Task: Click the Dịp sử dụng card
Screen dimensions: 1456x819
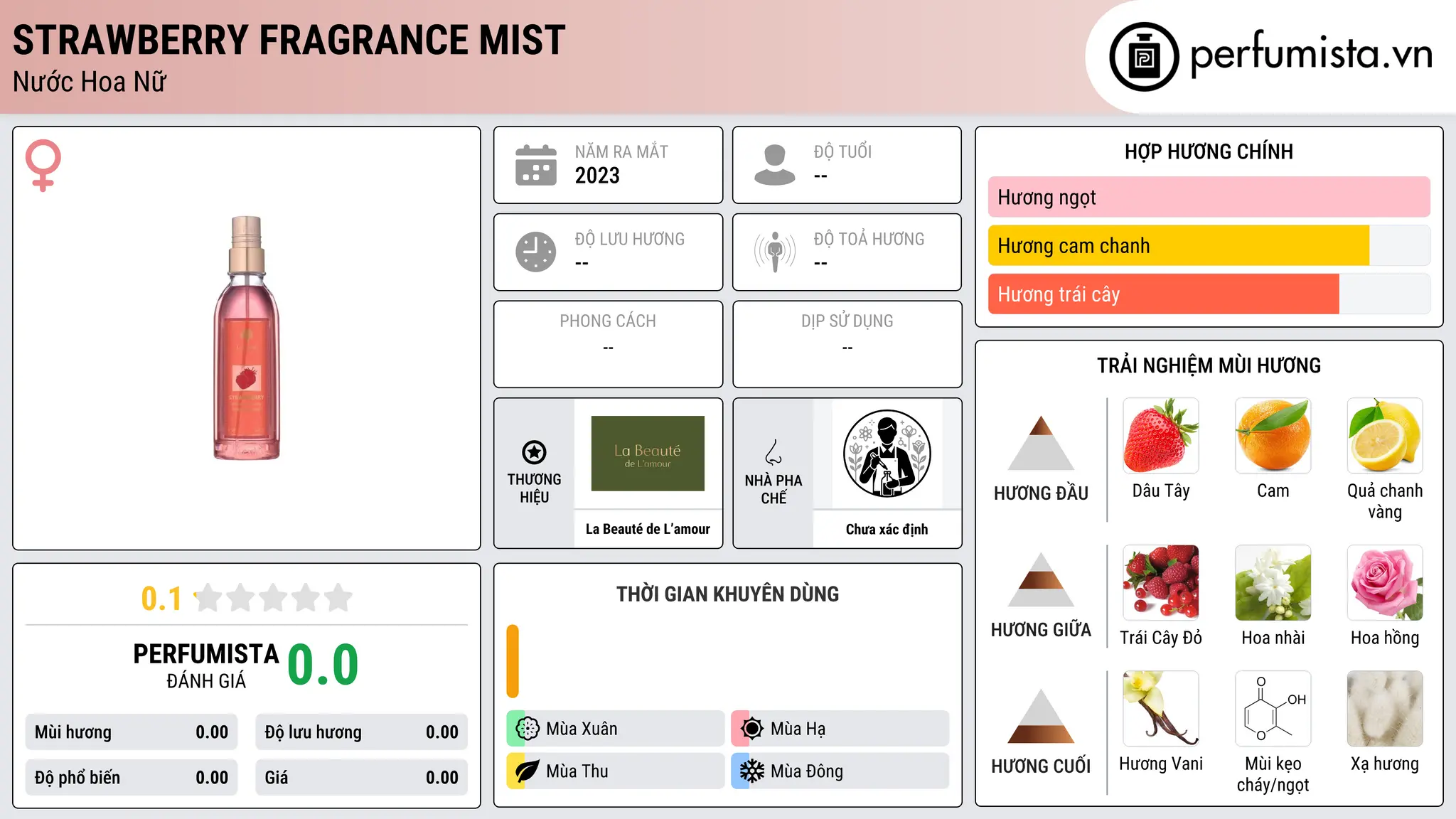Action: point(847,344)
